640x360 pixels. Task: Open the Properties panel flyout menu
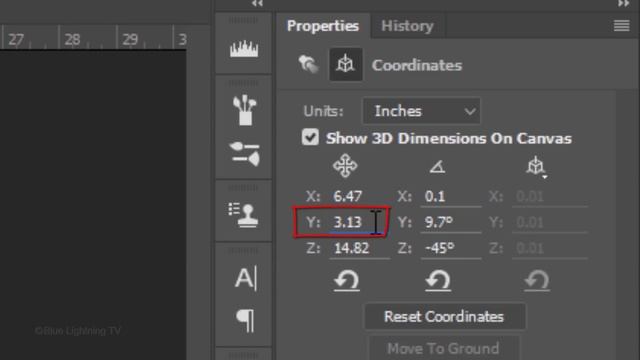pyautogui.click(x=621, y=26)
